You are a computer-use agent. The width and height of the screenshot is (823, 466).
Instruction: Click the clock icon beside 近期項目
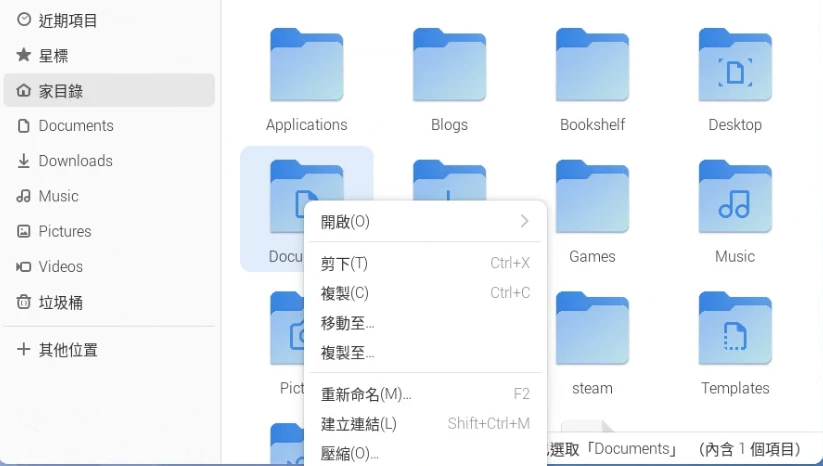coord(24,20)
